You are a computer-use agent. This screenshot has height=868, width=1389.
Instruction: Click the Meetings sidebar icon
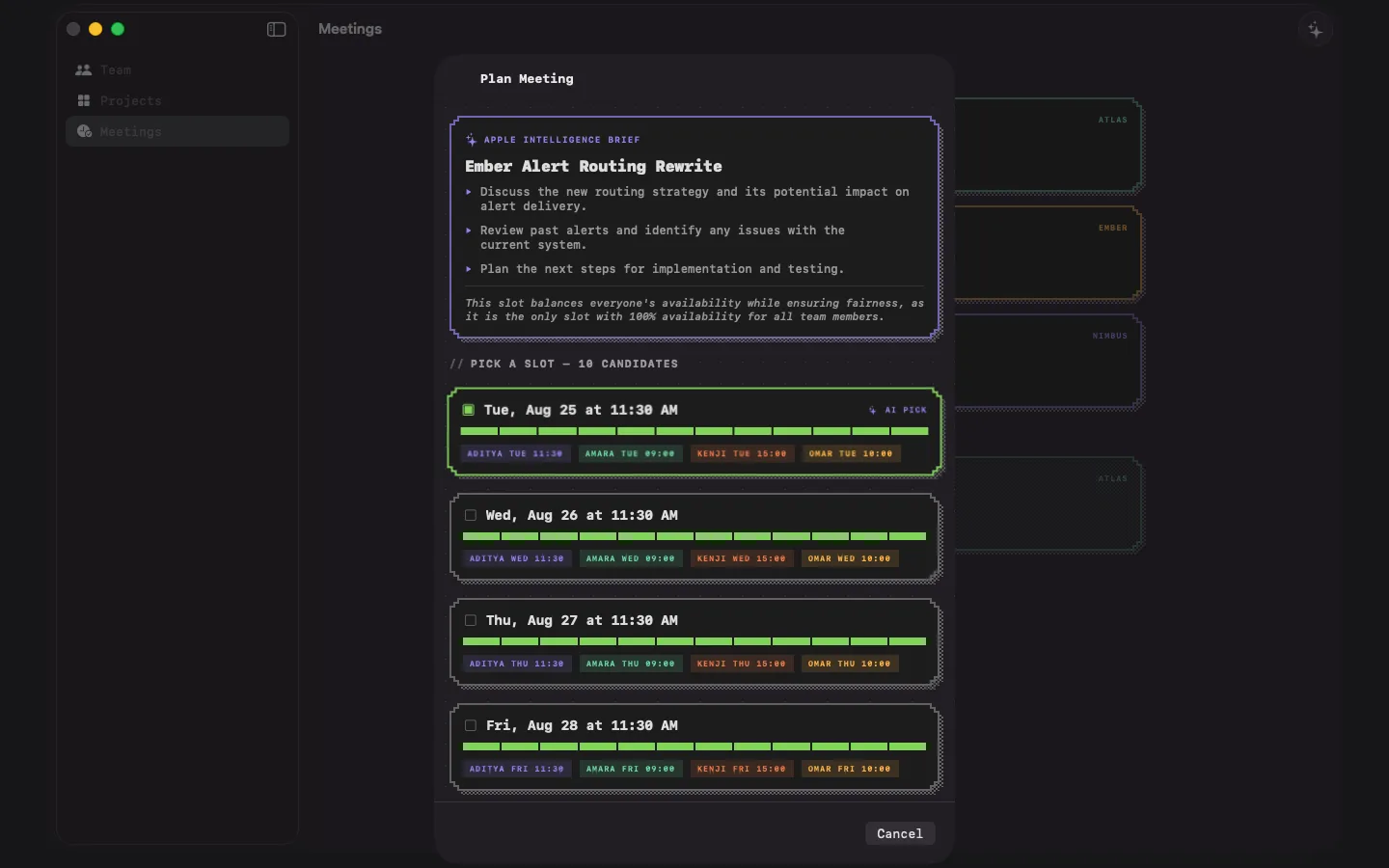coord(84,132)
